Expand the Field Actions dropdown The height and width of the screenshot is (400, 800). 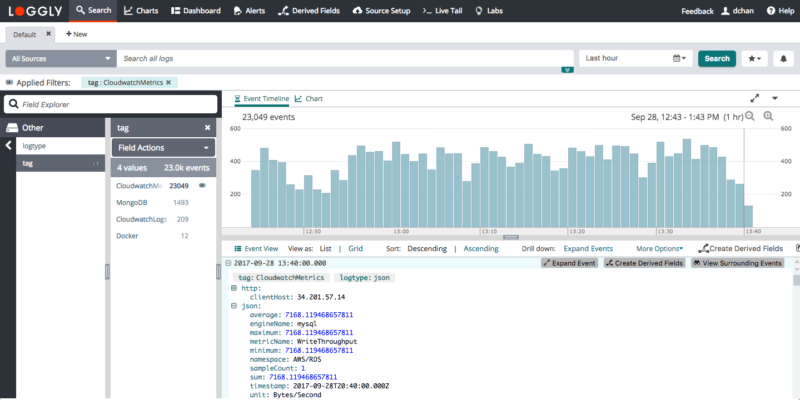(162, 147)
